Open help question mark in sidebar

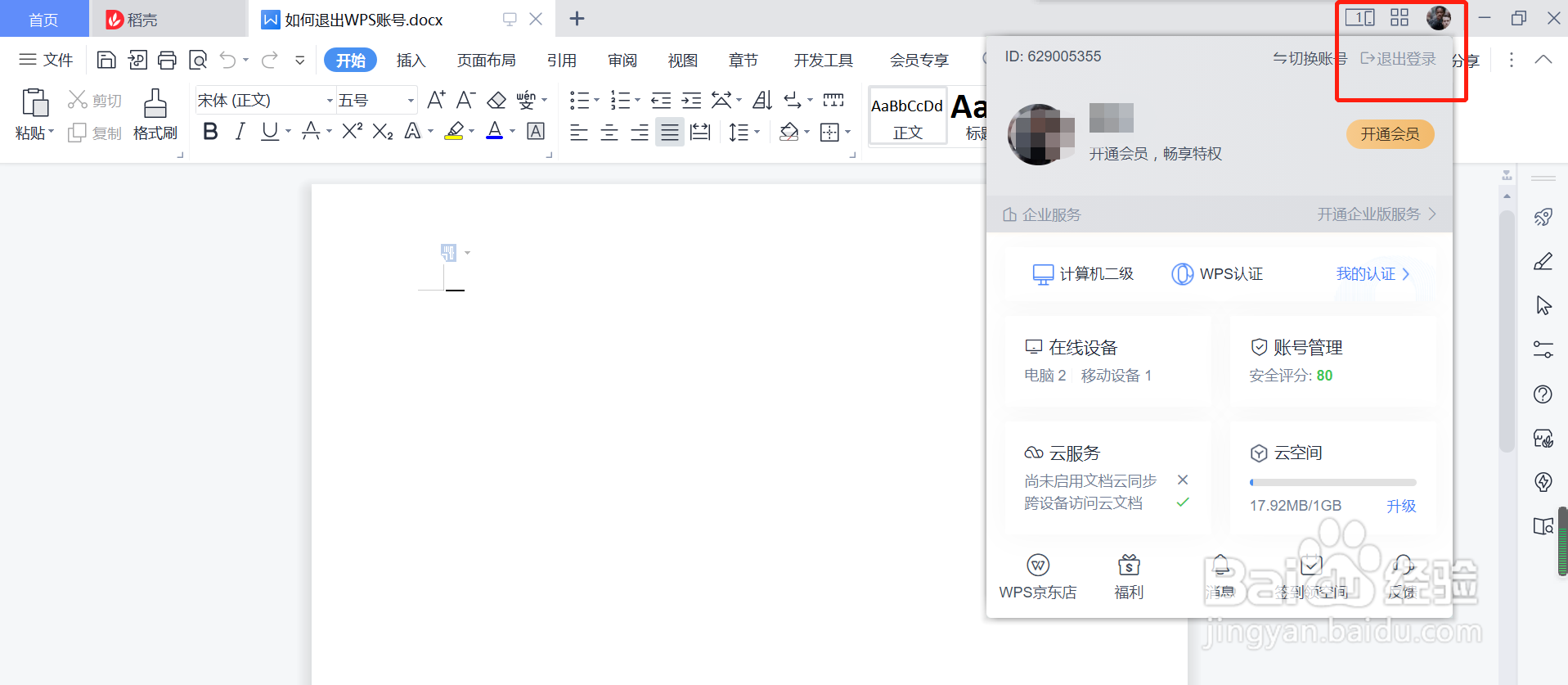pyautogui.click(x=1543, y=394)
